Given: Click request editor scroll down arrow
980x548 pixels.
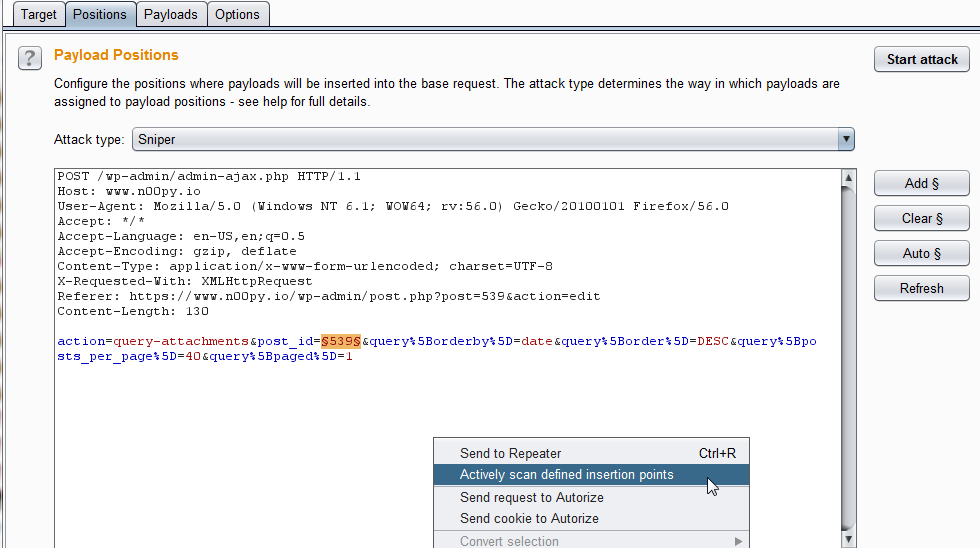Looking at the screenshot, I should [848, 539].
